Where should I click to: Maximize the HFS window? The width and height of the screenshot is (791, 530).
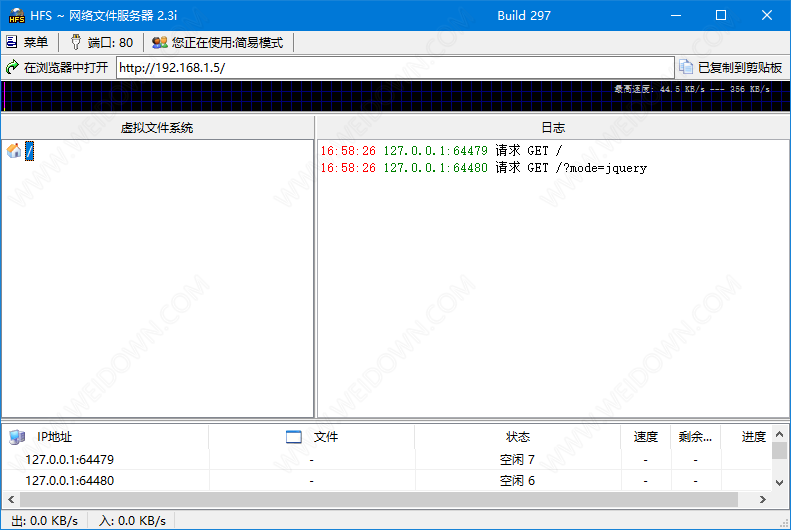click(721, 15)
